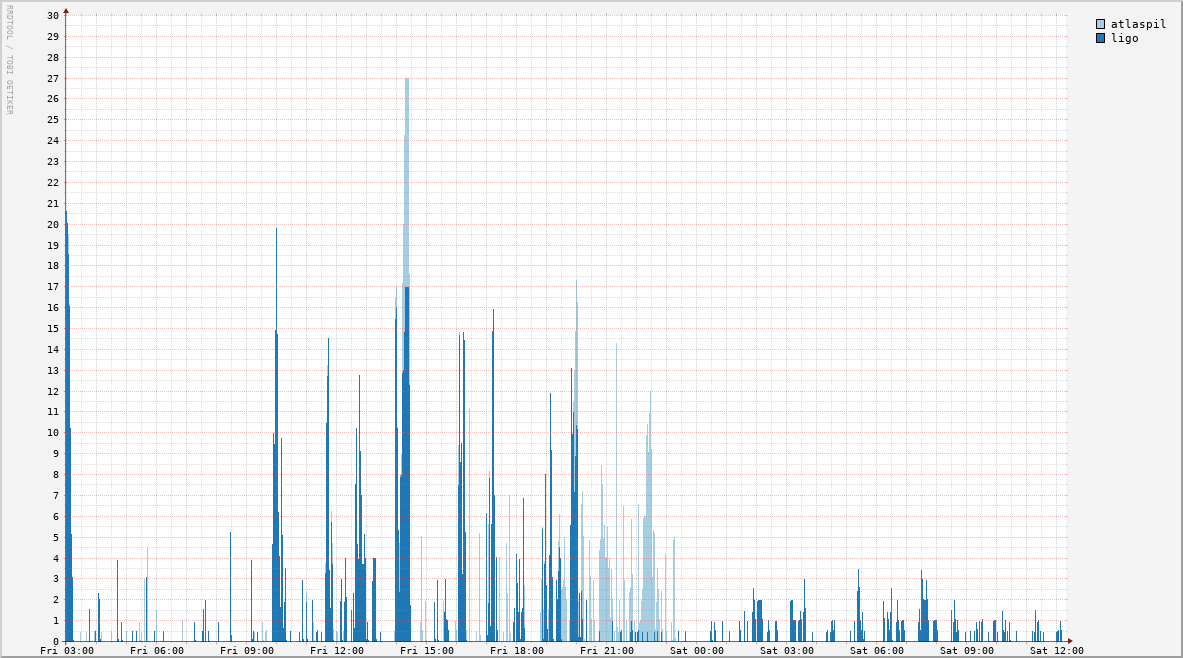The image size is (1183, 658).
Task: Click the Fri 03:00 x-axis label
Action: click(x=67, y=651)
